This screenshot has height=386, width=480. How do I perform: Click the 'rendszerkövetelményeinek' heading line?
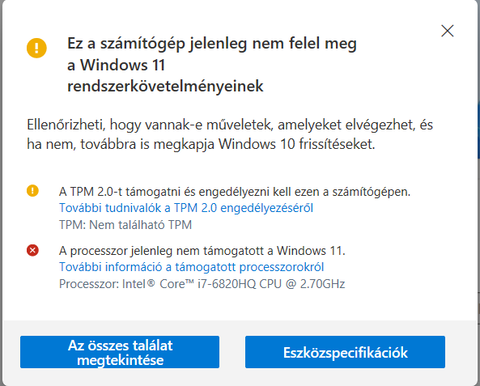click(x=165, y=86)
